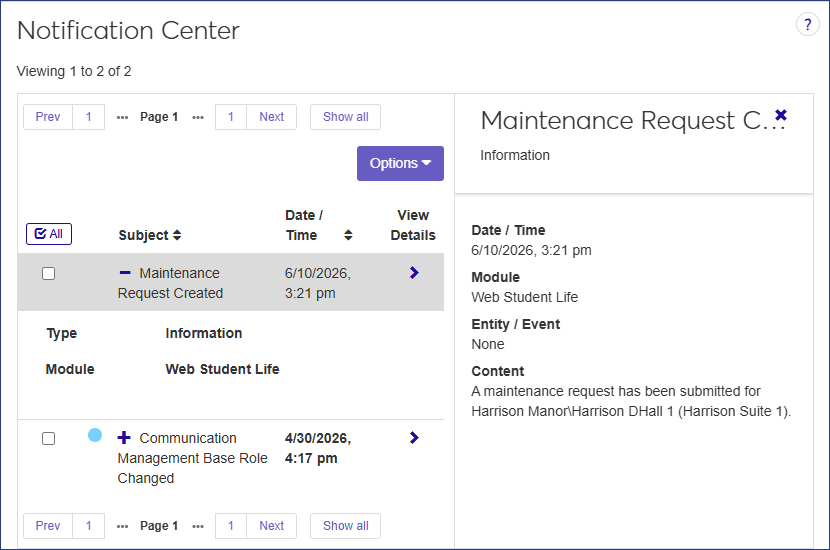
Task: Click bottom ellipsis before Page 1
Action: pyautogui.click(x=122, y=527)
